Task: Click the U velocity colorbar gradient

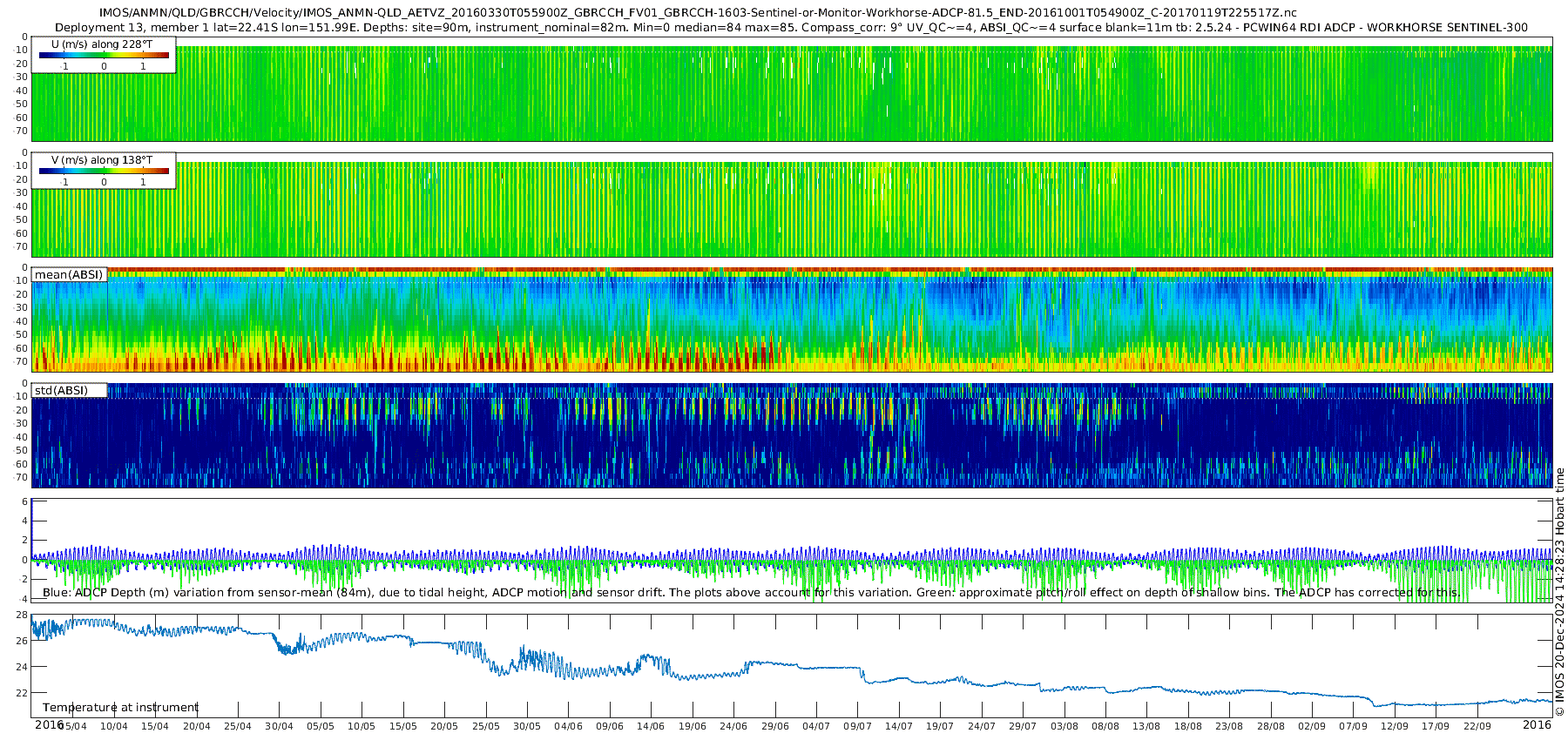Action: coord(104,55)
